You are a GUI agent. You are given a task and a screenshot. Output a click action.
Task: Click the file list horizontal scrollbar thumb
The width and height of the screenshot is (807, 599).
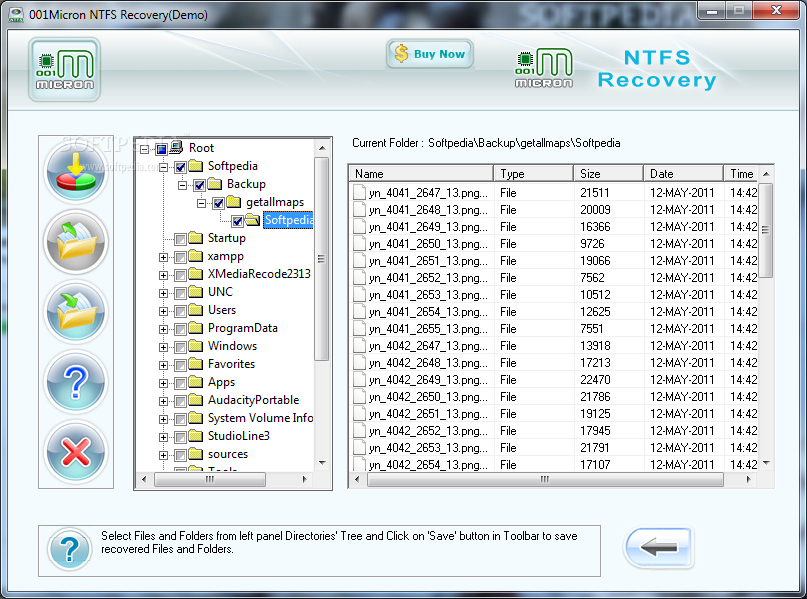pos(545,479)
